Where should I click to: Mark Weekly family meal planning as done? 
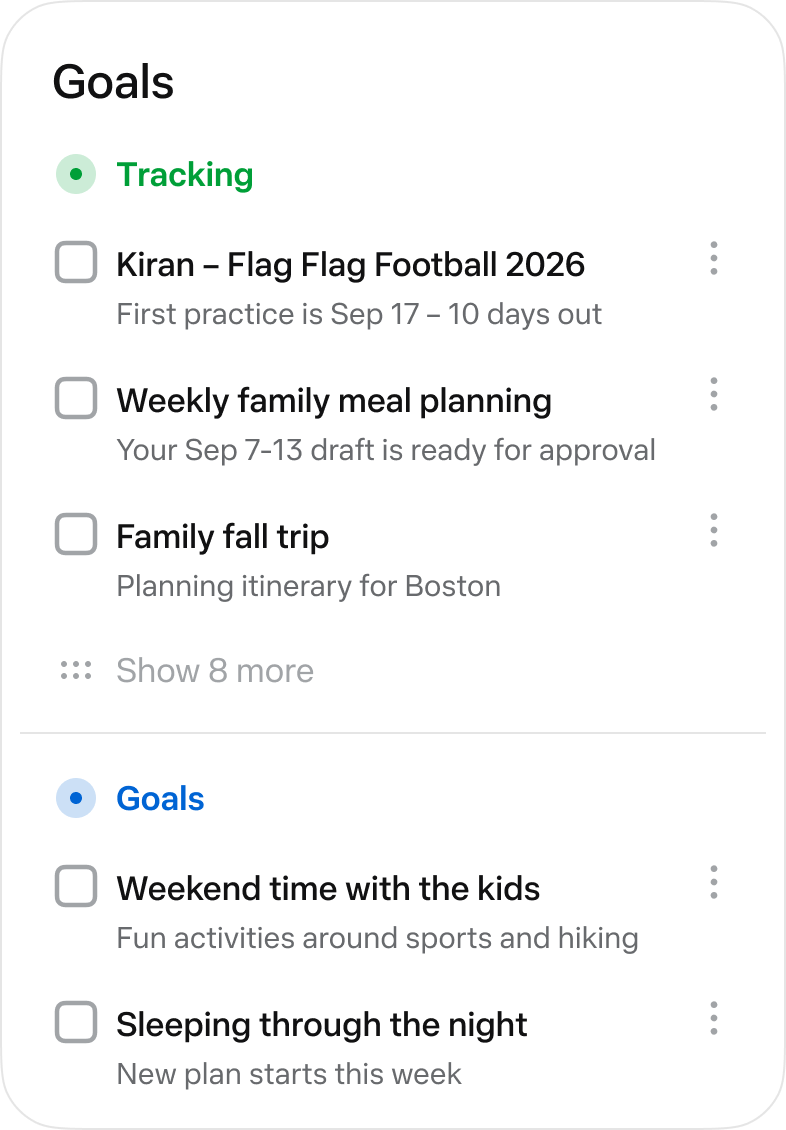tap(76, 398)
